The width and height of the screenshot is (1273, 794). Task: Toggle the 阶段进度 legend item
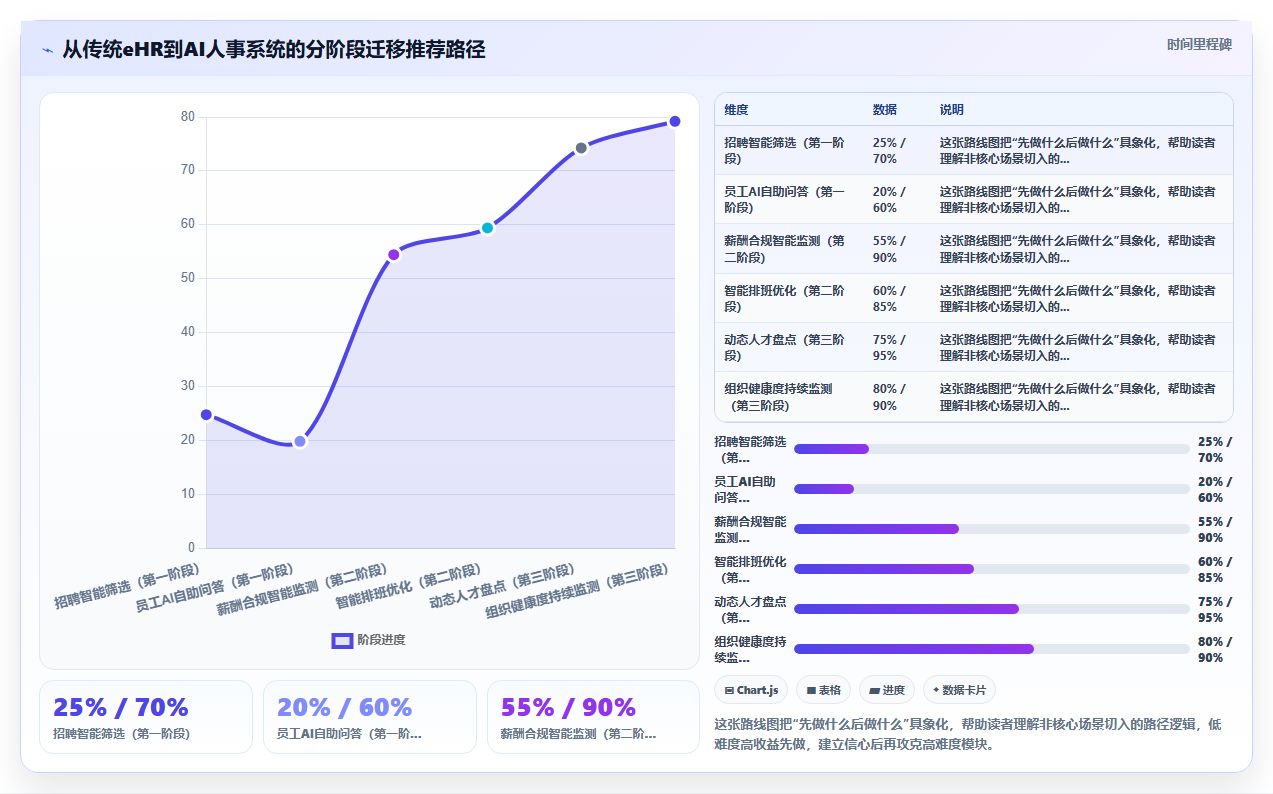pos(369,640)
